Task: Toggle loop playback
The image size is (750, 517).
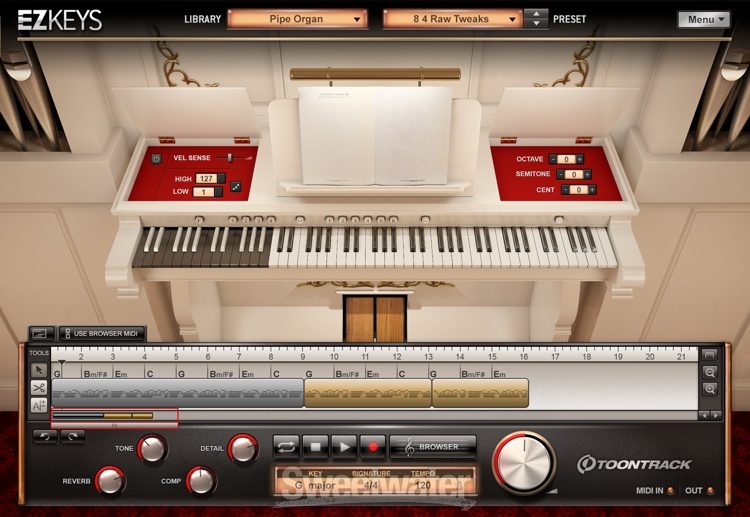Action: click(286, 447)
